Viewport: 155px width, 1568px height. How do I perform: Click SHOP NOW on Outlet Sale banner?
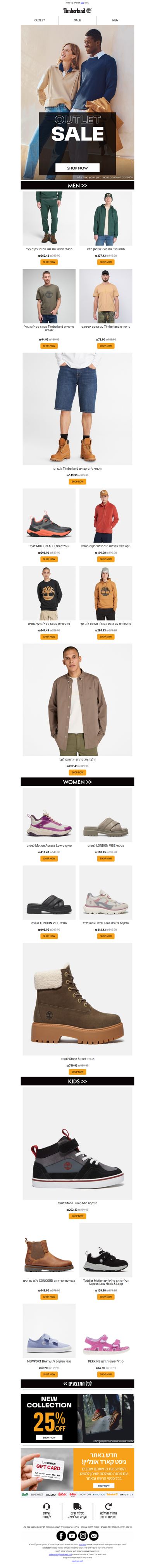coord(77,168)
